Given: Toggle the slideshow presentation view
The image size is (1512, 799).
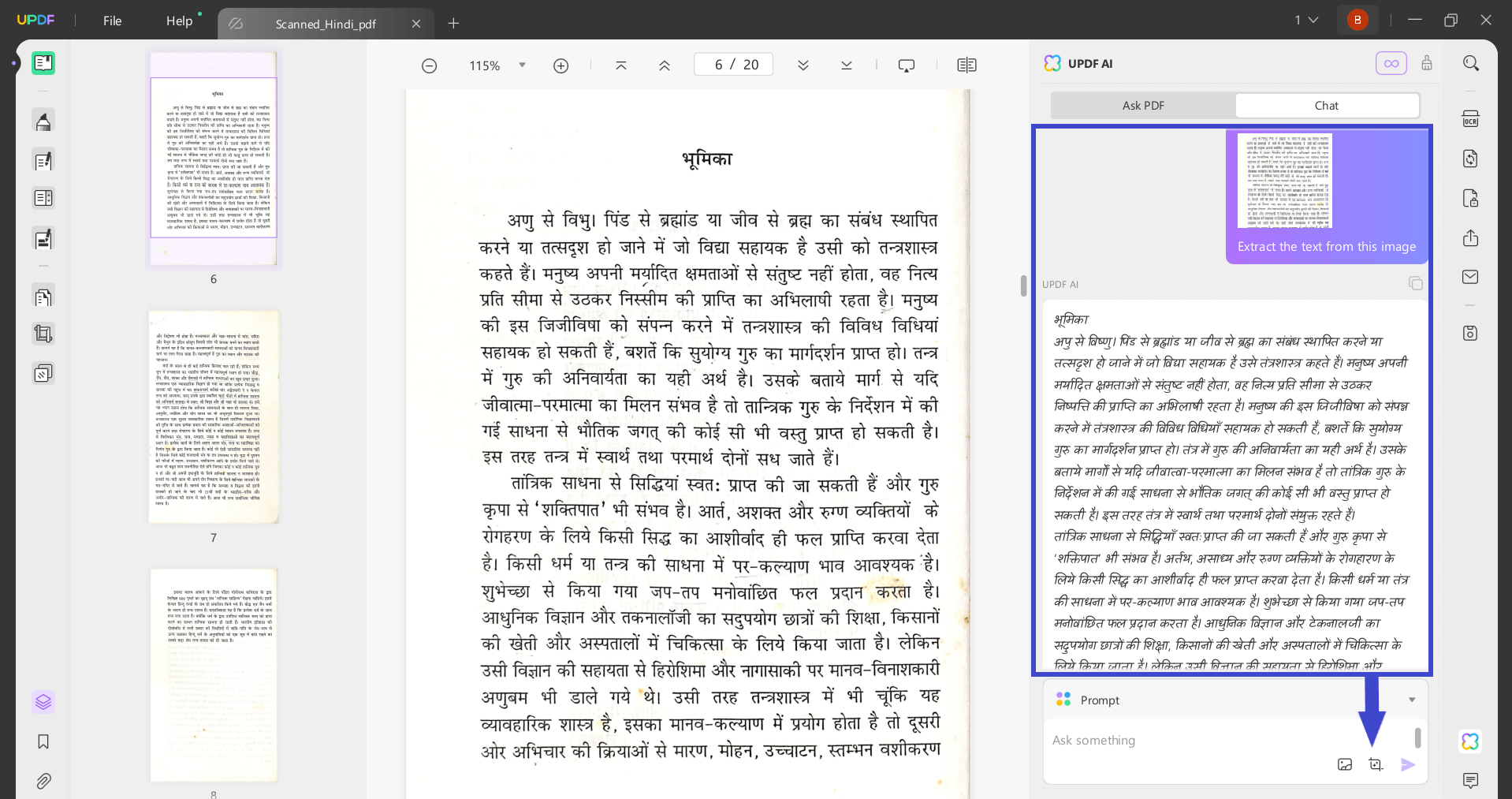Looking at the screenshot, I should coord(907,65).
